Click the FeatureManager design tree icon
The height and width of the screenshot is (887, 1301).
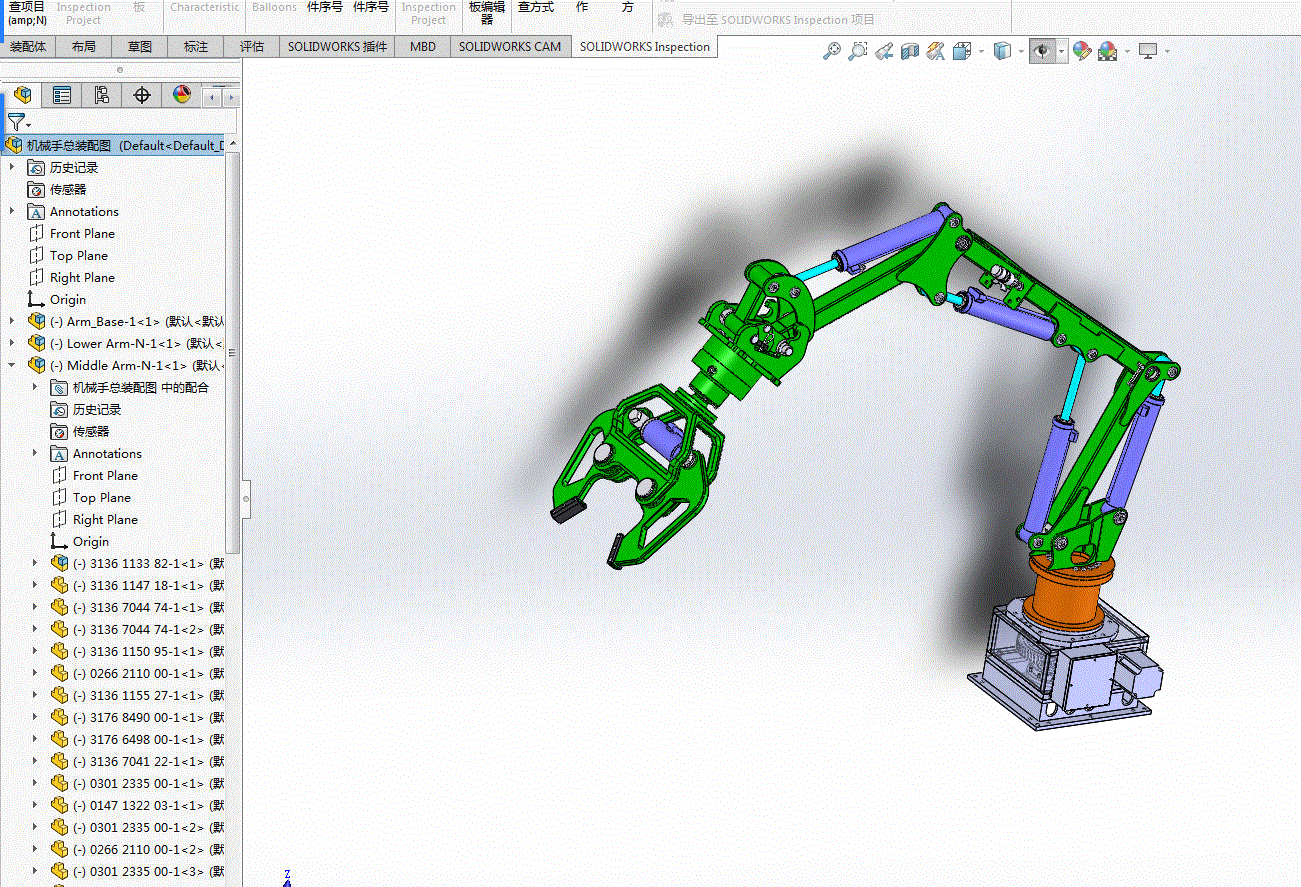23,95
